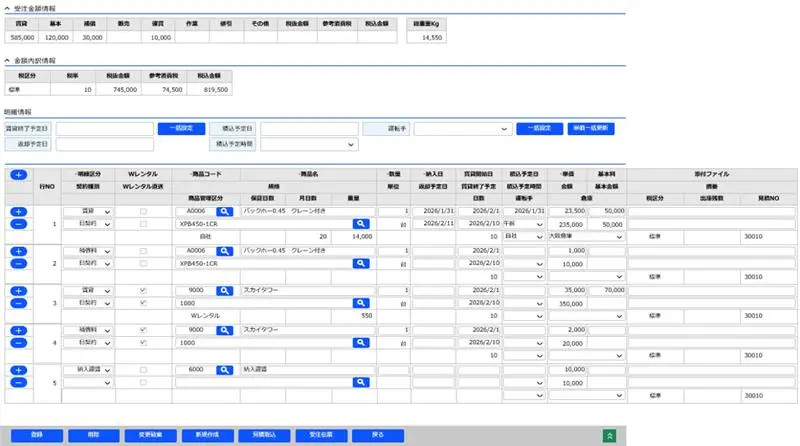Click the minus icon to remove row 2
Viewport: 800px width, 446px height.
[19, 263]
